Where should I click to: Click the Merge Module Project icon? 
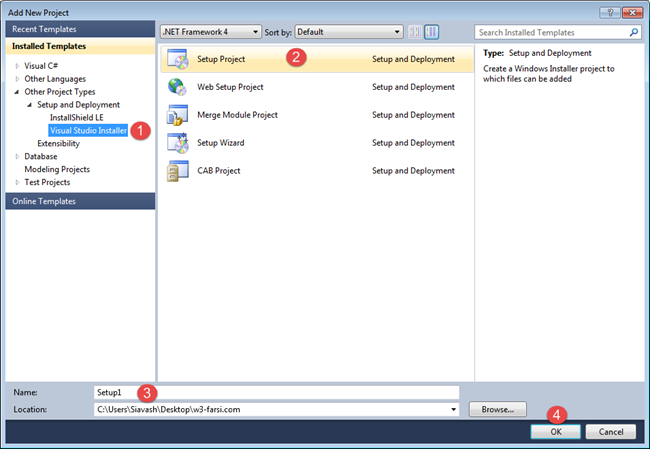(177, 115)
